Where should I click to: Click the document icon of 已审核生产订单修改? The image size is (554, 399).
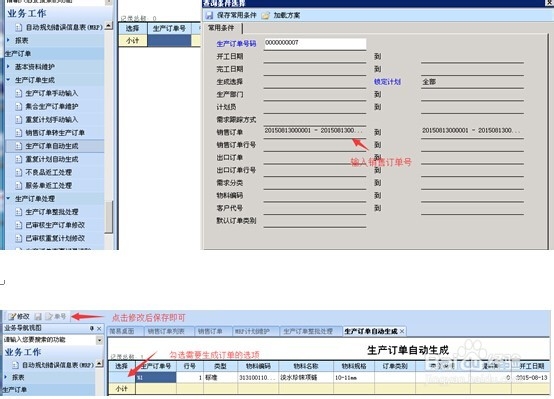point(19,225)
